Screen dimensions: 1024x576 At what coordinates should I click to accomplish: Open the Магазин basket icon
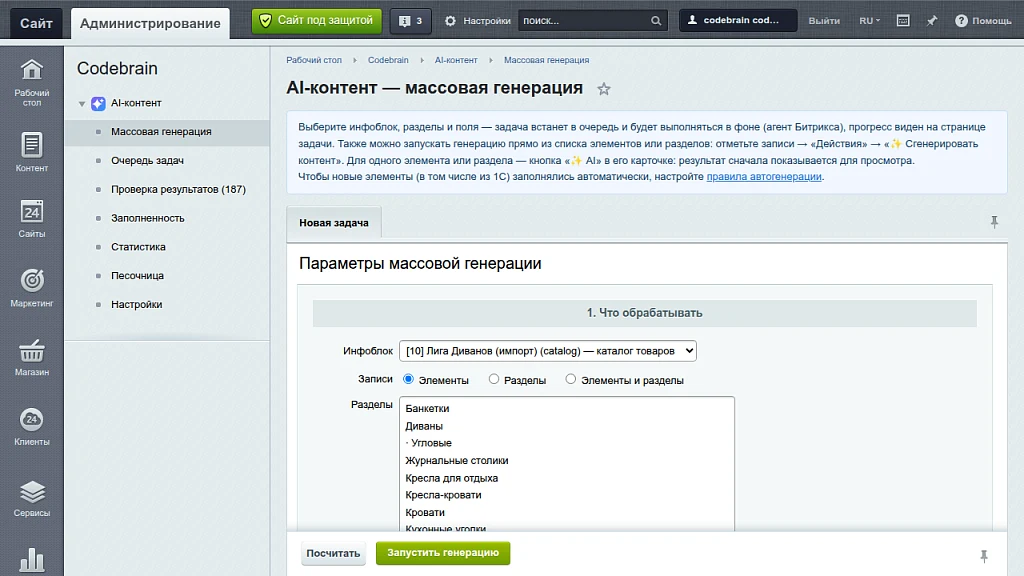[x=31, y=358]
